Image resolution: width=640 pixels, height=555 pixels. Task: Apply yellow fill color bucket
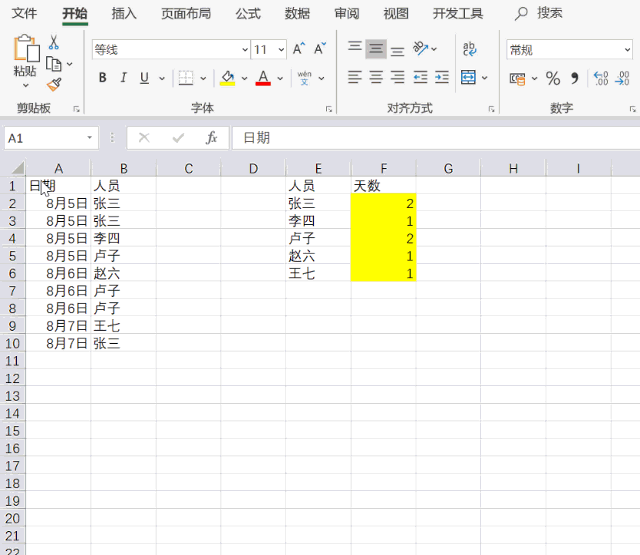pyautogui.click(x=227, y=78)
